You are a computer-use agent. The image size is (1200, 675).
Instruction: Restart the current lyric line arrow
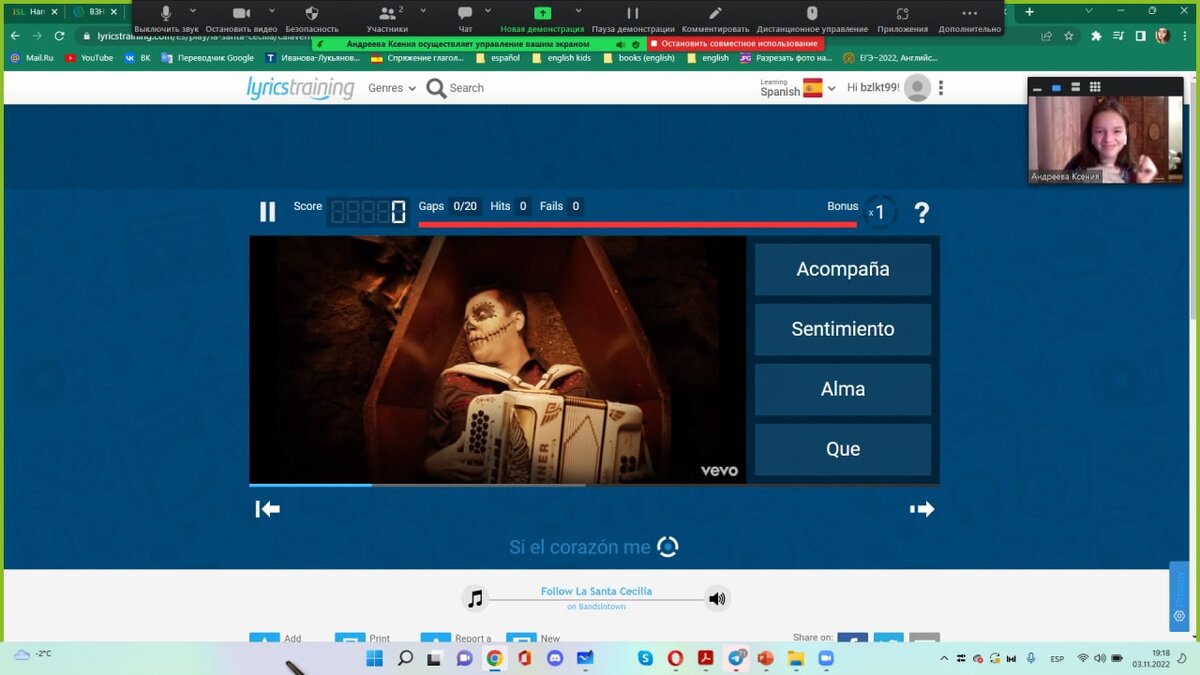pyautogui.click(x=267, y=509)
